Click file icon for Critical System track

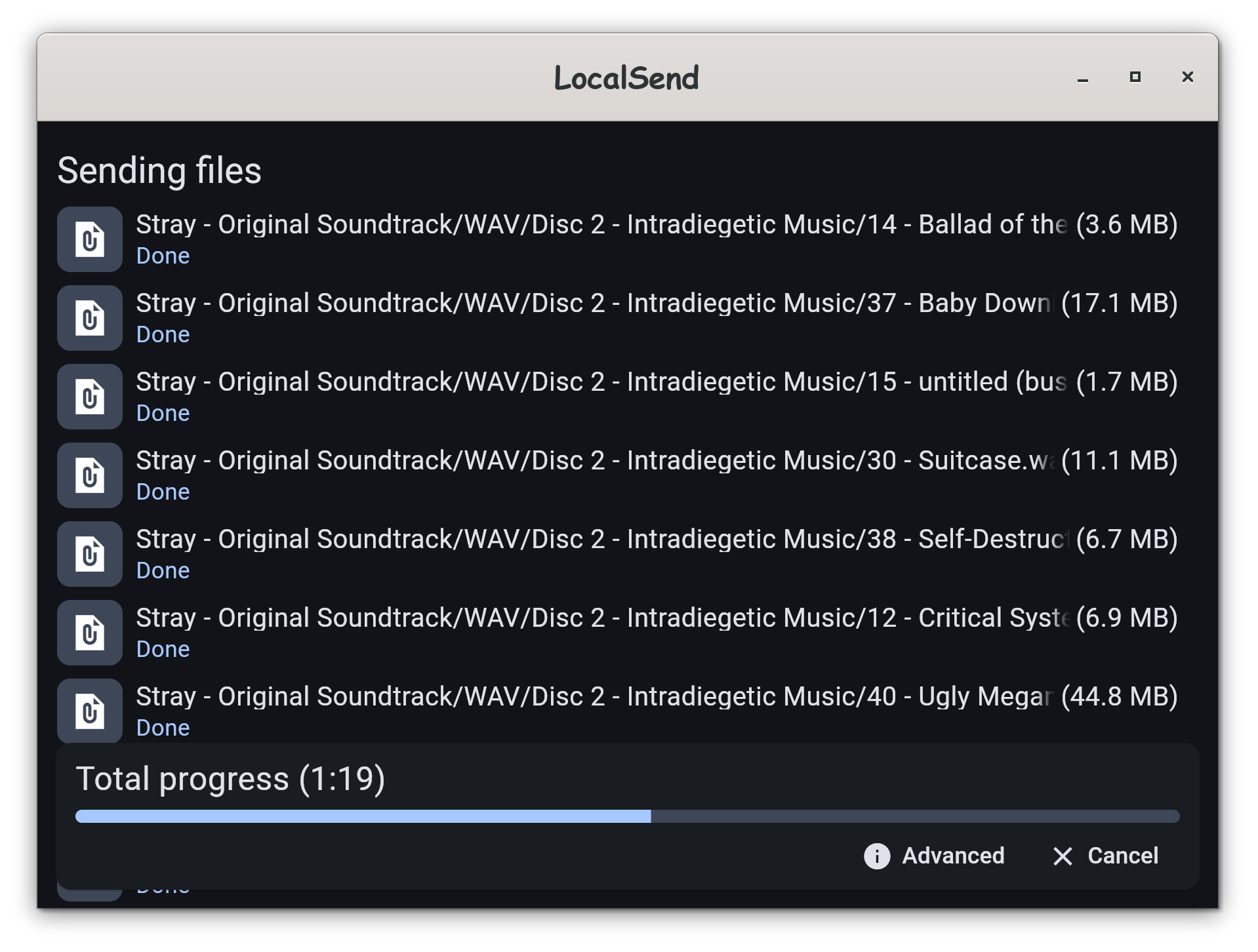pyautogui.click(x=90, y=633)
